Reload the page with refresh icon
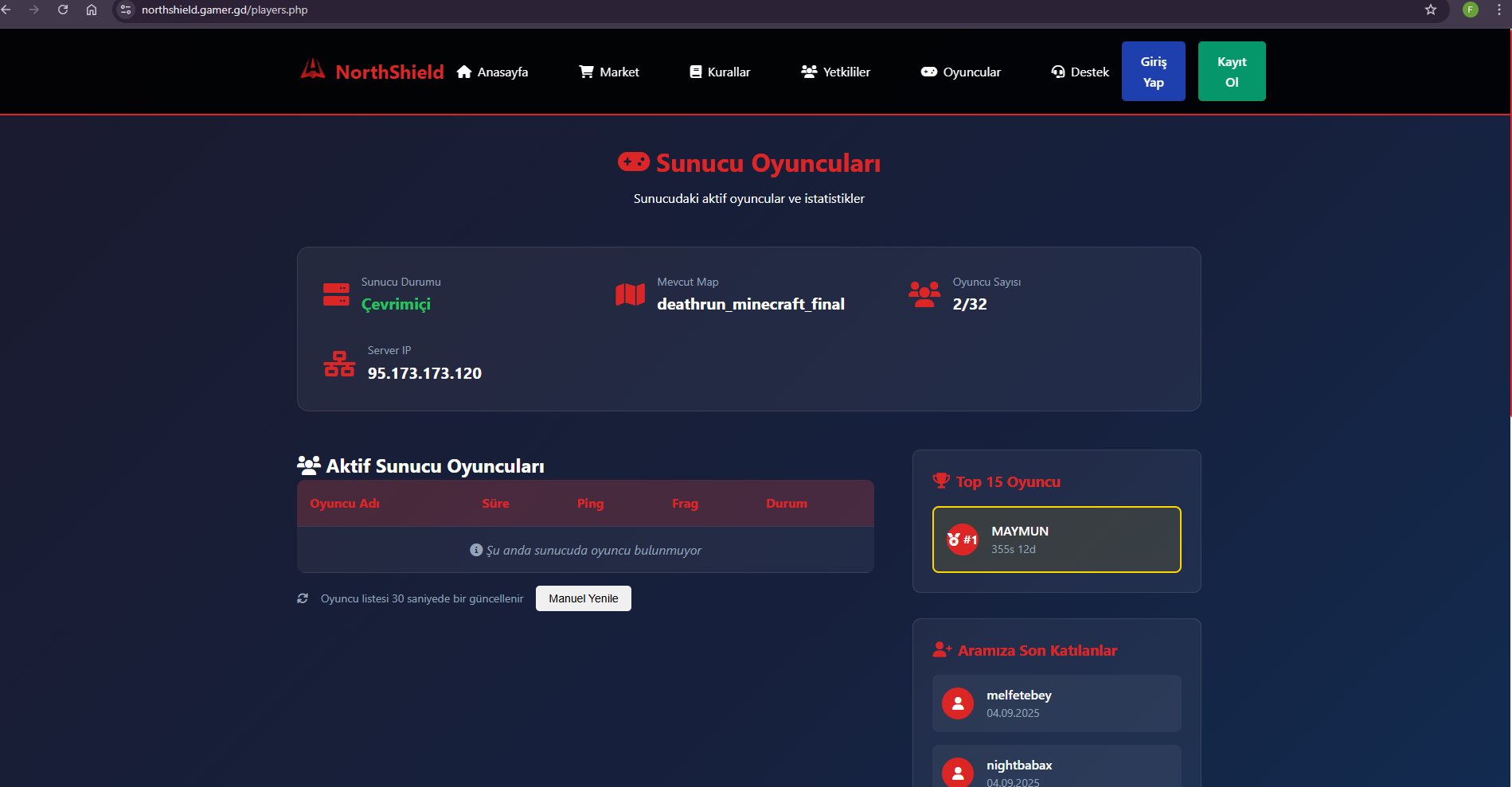The image size is (1512, 787). coord(63,10)
